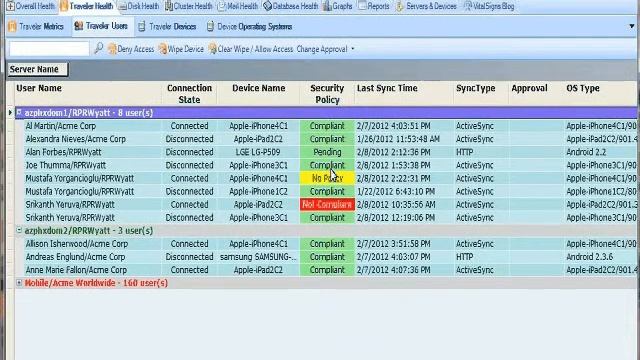Screen dimensions: 640x360
Task: Sort by Device Name column
Action: tap(258, 94)
